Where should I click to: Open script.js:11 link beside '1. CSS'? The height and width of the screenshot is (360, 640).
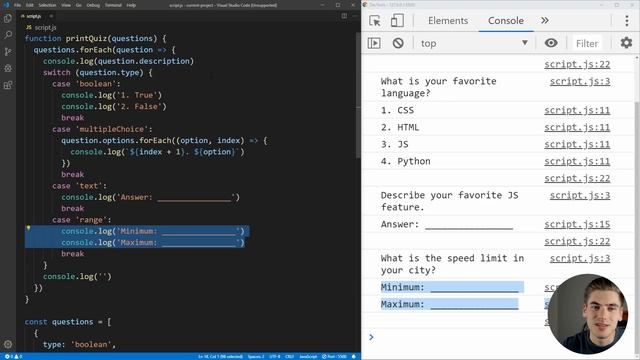(x=577, y=110)
